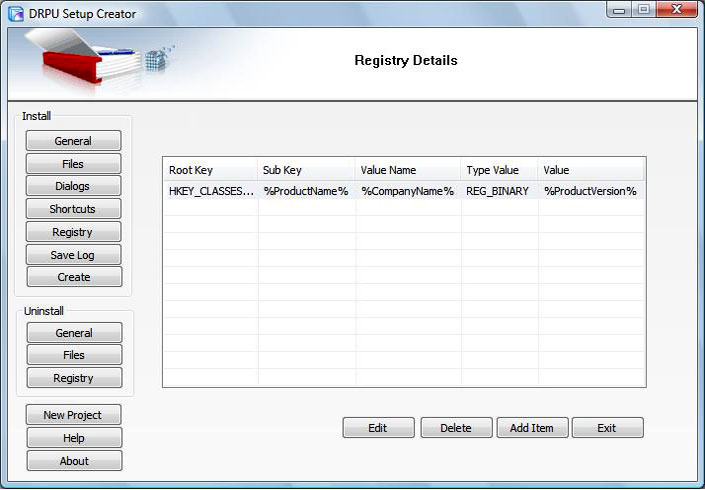This screenshot has height=490, width=705.
Task: Close the DRPU Setup Creator window
Action: pyautogui.click(x=676, y=9)
